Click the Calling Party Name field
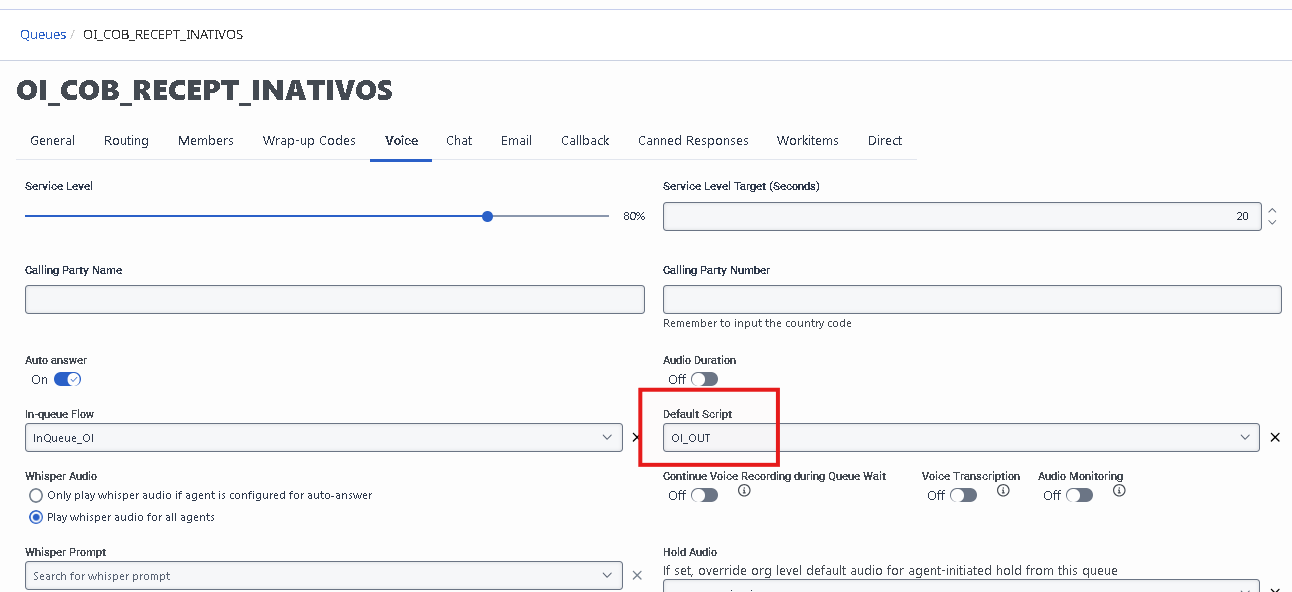Viewport: 1292px width, 592px height. click(334, 299)
